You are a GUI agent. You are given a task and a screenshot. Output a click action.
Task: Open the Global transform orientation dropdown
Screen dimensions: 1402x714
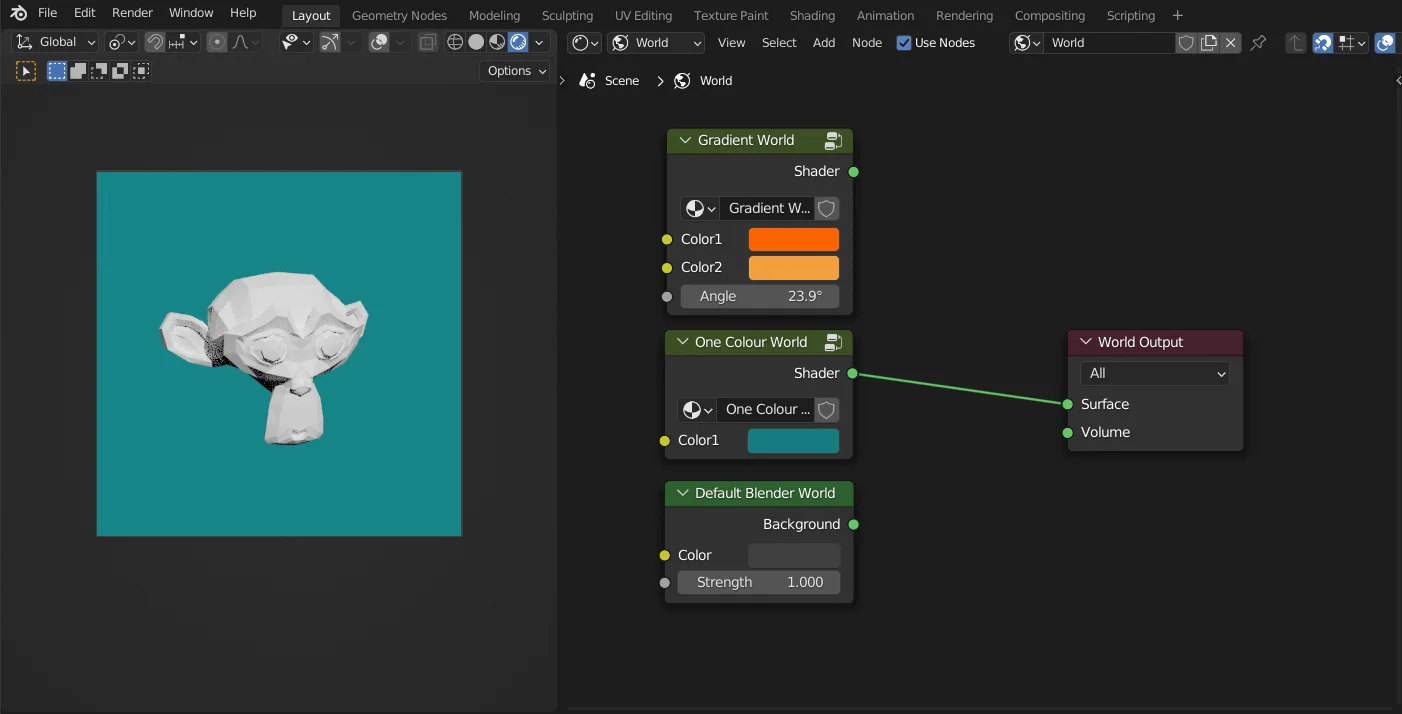[55, 42]
